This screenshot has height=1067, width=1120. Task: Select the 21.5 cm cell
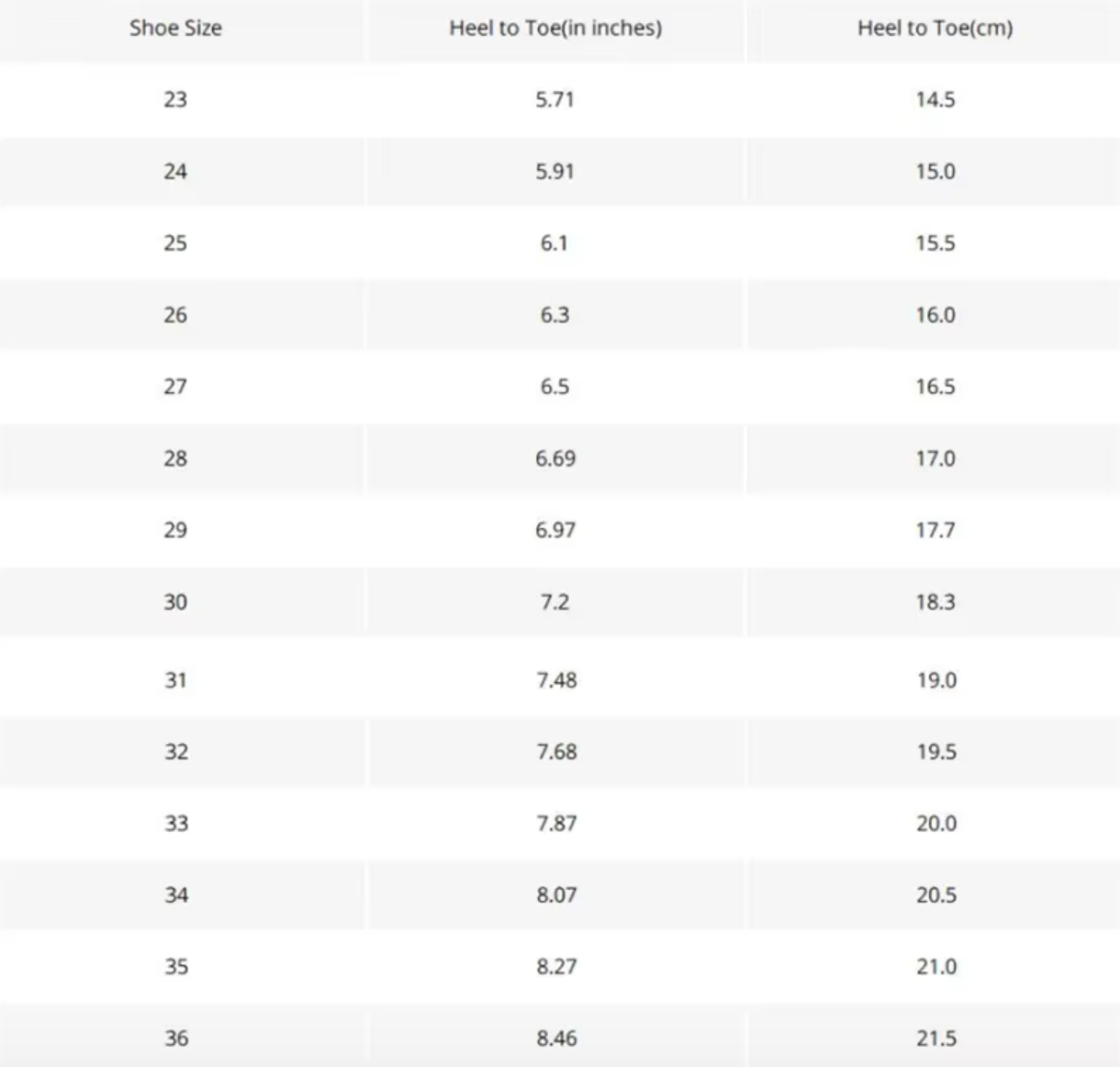tap(935, 1039)
